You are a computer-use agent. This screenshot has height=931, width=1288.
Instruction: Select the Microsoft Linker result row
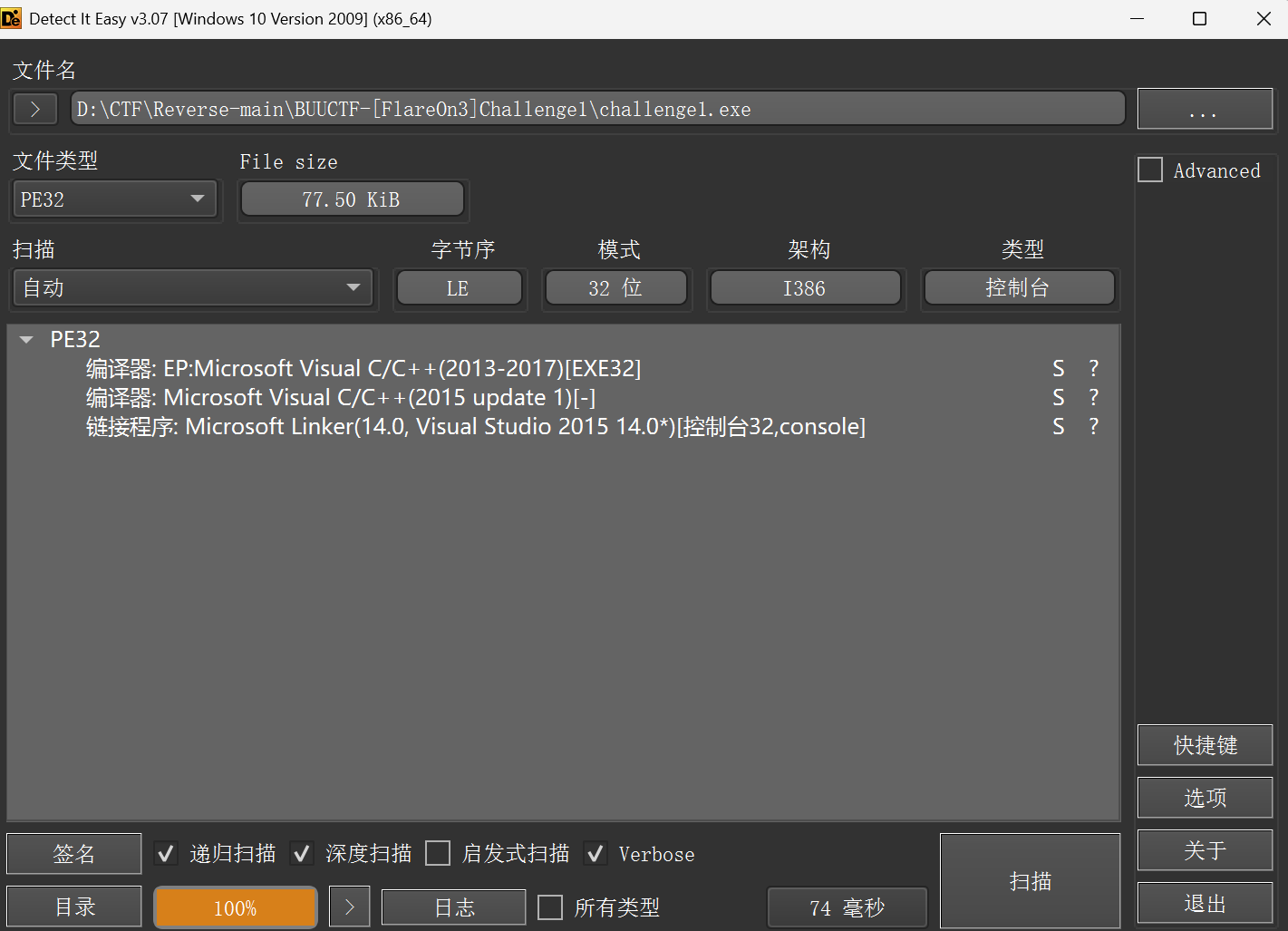point(475,427)
